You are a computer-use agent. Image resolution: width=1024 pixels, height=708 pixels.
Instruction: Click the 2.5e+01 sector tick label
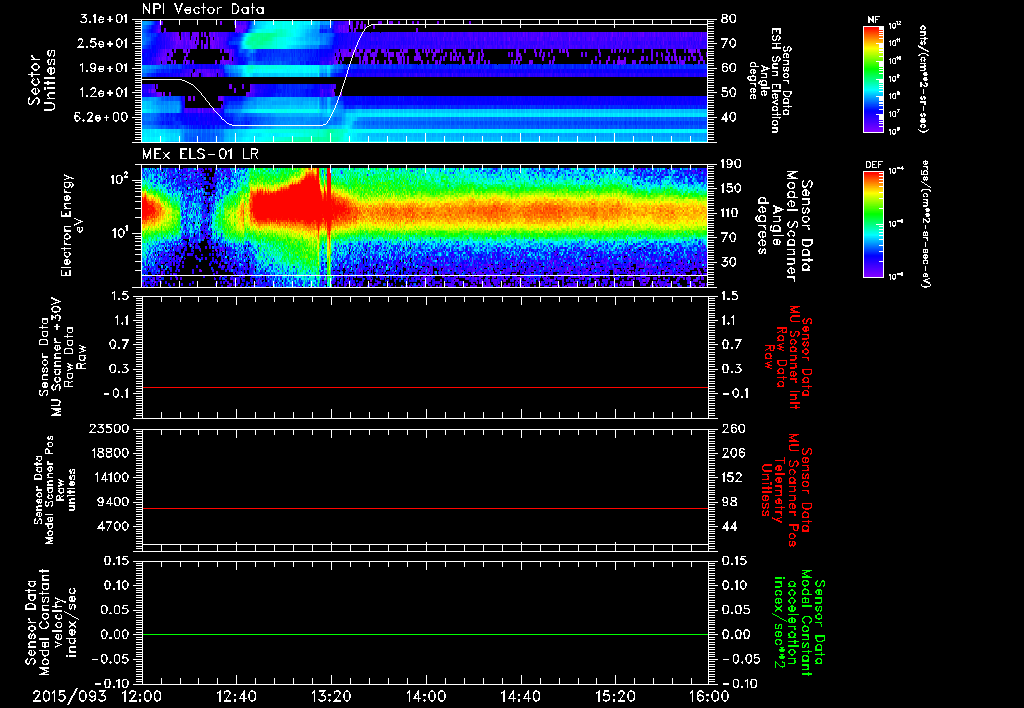(104, 43)
